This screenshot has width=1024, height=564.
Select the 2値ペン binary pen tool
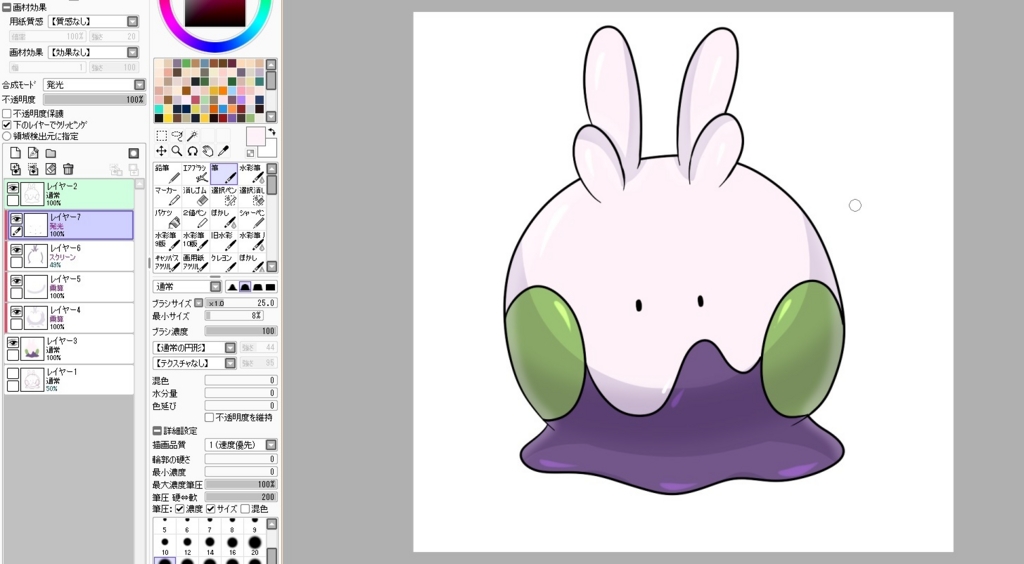pyautogui.click(x=195, y=218)
